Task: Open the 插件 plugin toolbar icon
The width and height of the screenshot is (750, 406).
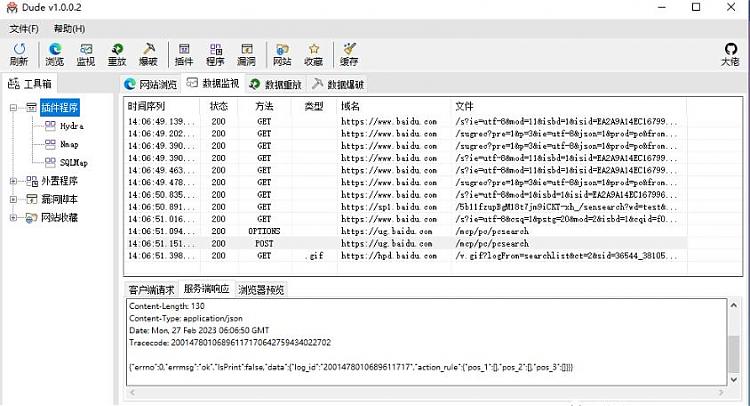Action: coord(184,54)
